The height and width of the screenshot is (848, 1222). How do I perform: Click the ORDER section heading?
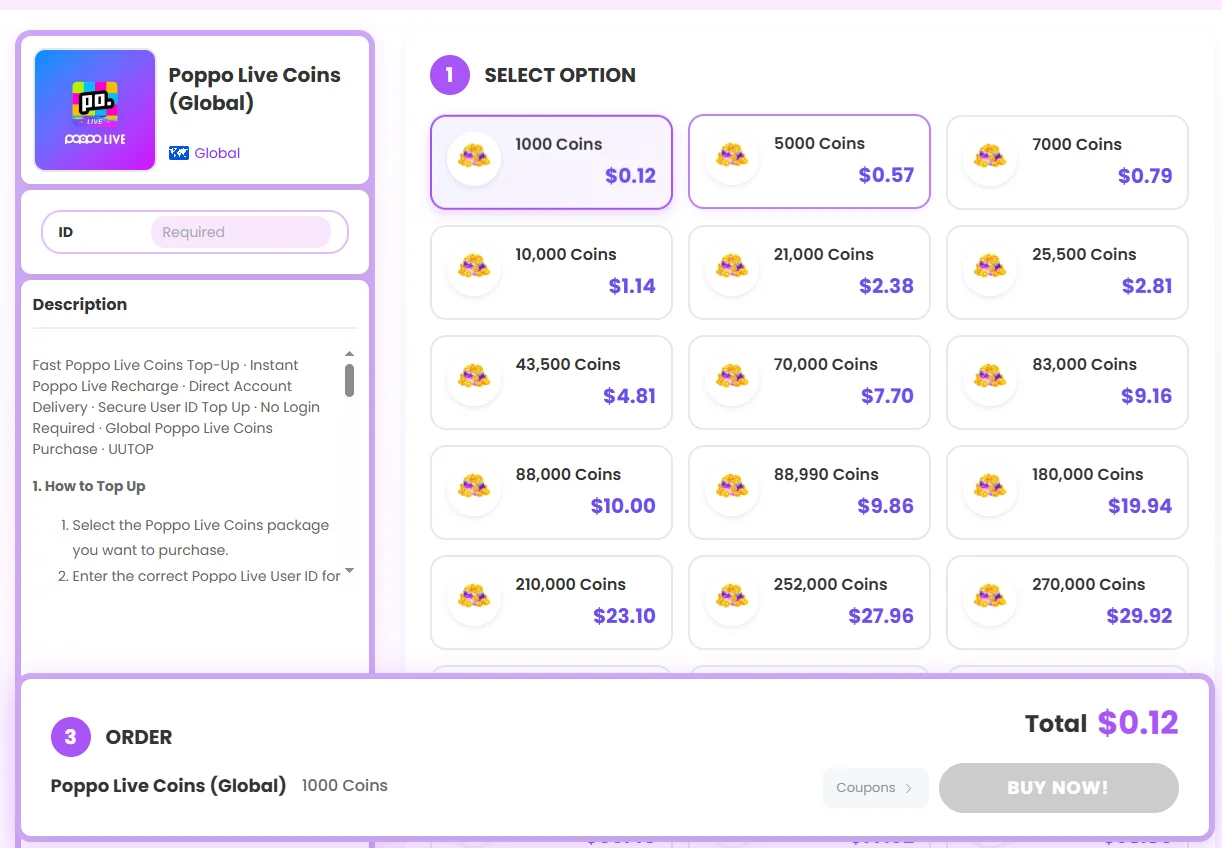pyautogui.click(x=139, y=737)
